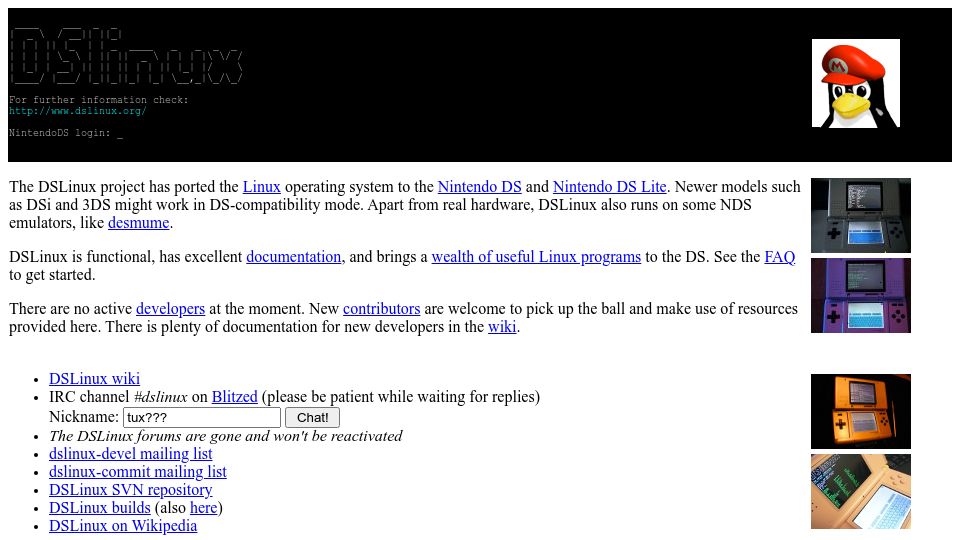
Task: Open the DSLinux on Wikipedia link
Action: click(123, 526)
